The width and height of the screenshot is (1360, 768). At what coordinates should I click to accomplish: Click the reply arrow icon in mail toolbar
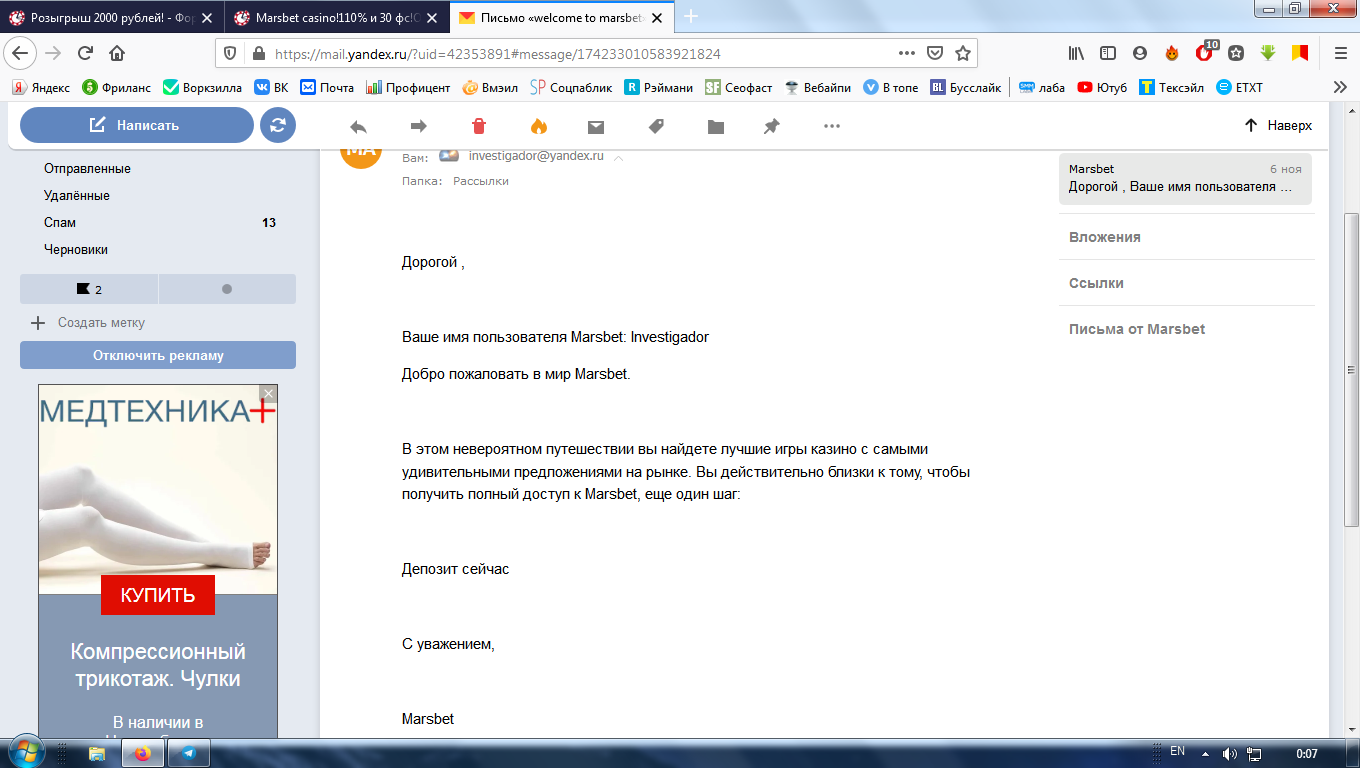point(358,126)
